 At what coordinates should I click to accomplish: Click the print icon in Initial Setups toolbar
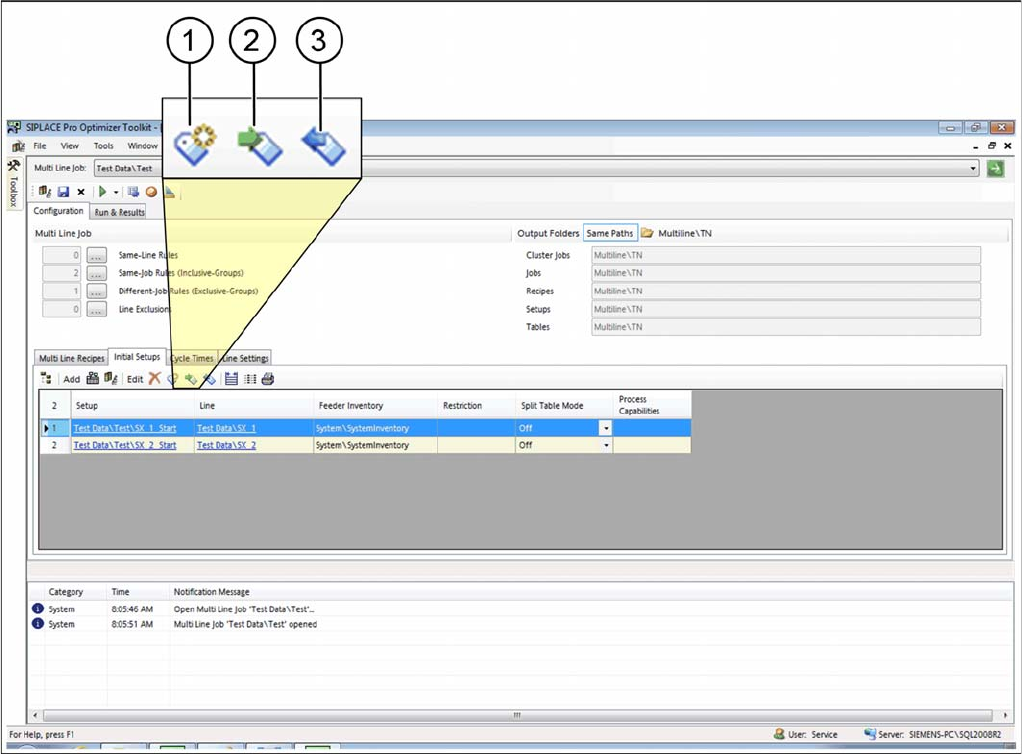click(x=267, y=379)
